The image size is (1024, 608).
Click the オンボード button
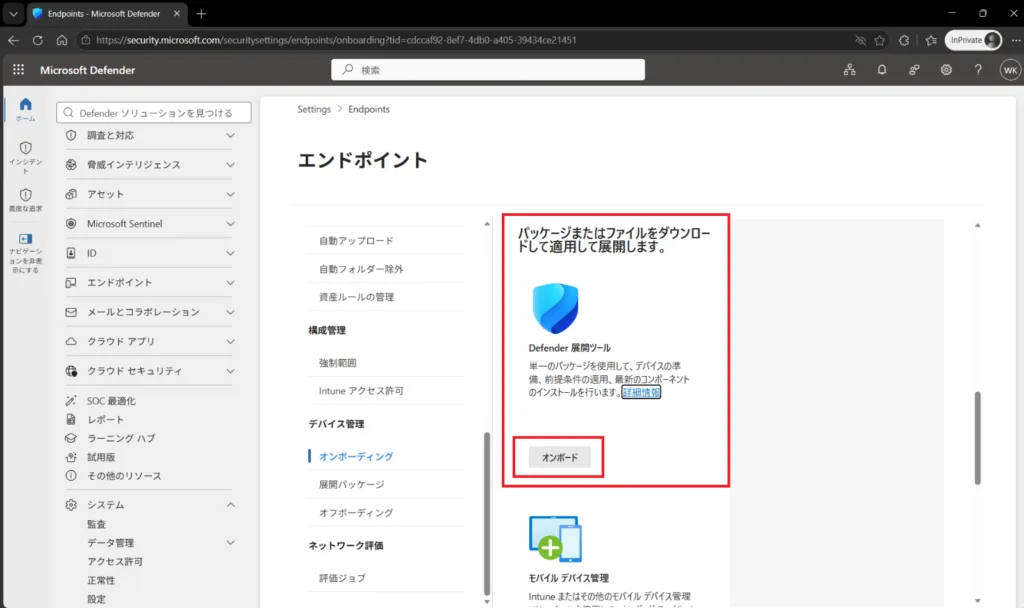click(x=560, y=457)
